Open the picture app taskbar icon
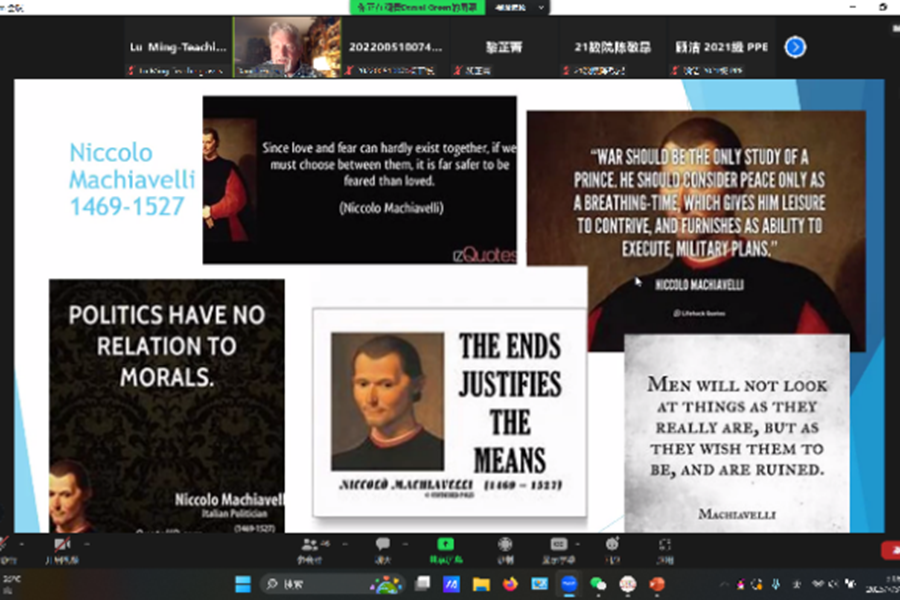Image resolution: width=900 pixels, height=600 pixels. [x=540, y=584]
